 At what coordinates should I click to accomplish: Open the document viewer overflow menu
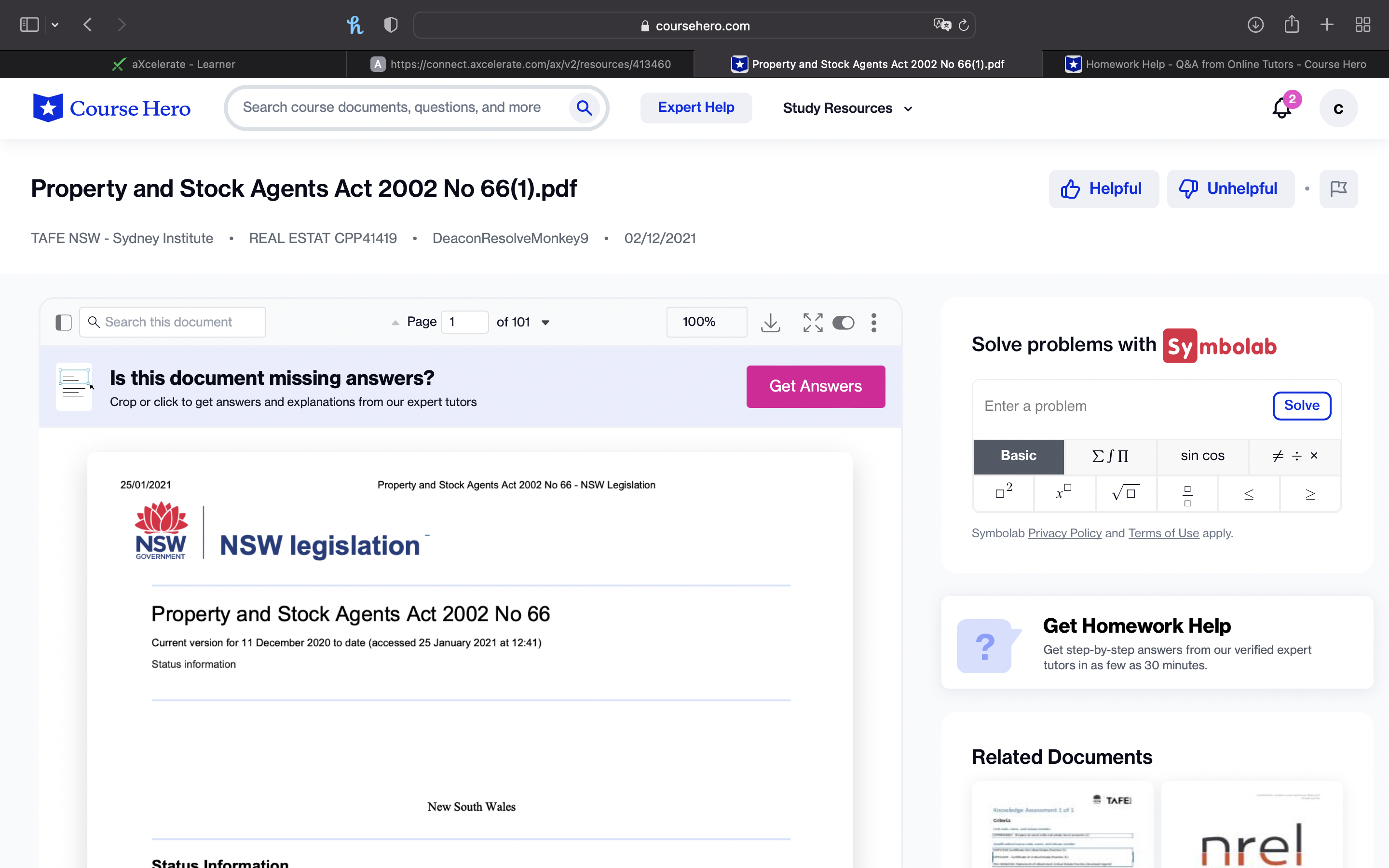873,323
